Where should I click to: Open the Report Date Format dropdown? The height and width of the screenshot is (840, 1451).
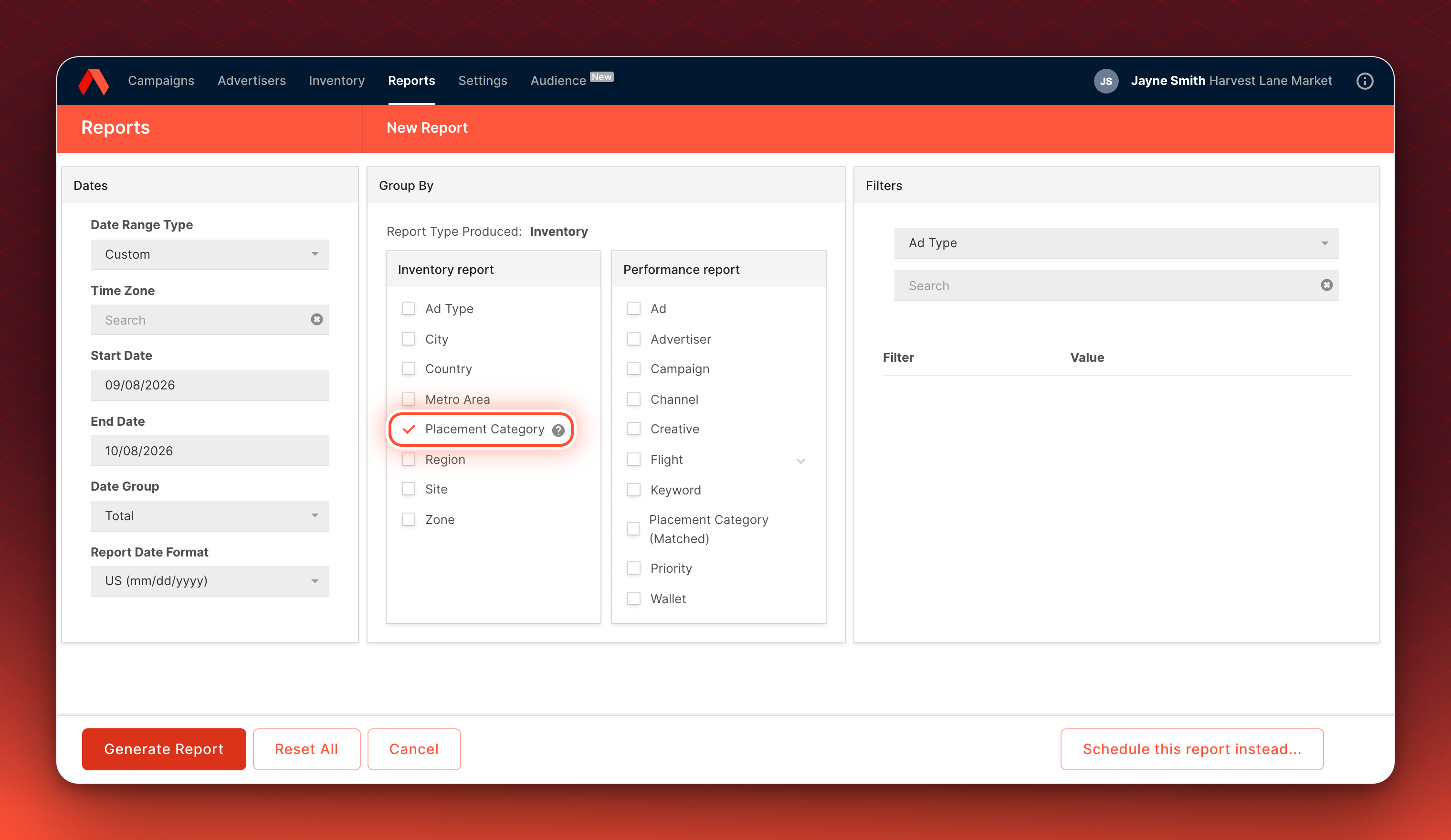coord(210,581)
